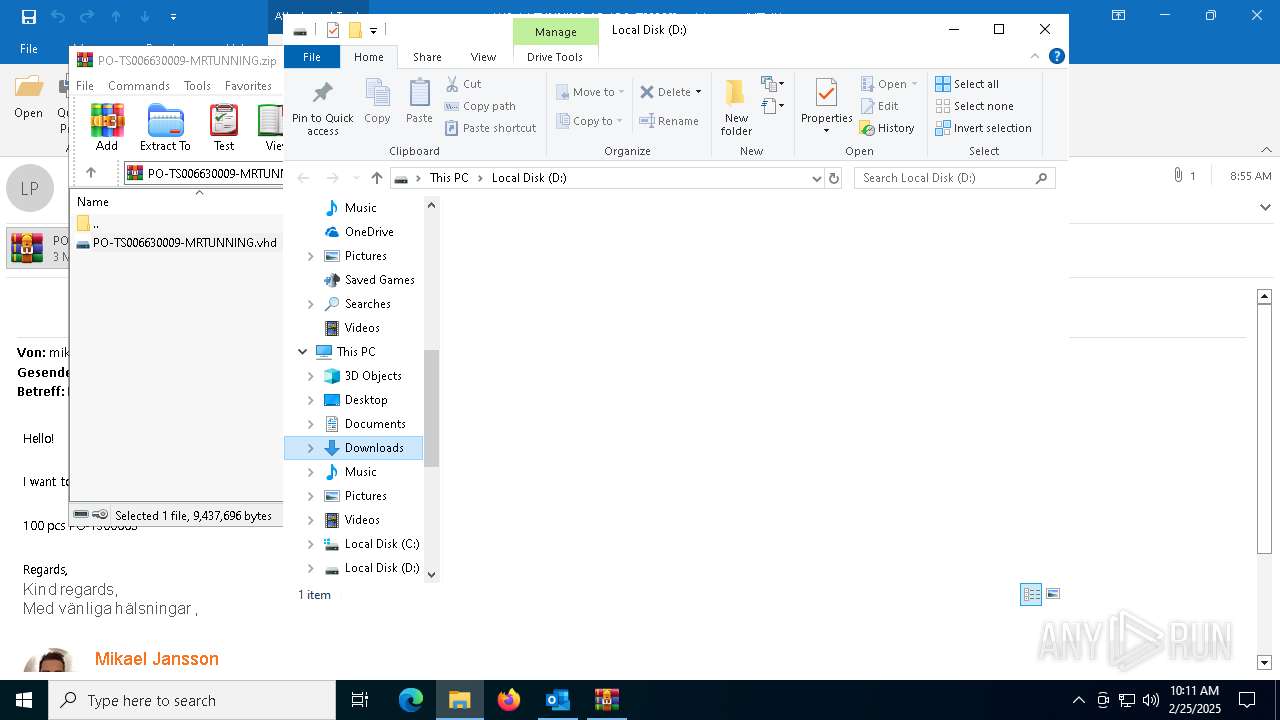Click Pin to Quick access icon

tap(322, 108)
